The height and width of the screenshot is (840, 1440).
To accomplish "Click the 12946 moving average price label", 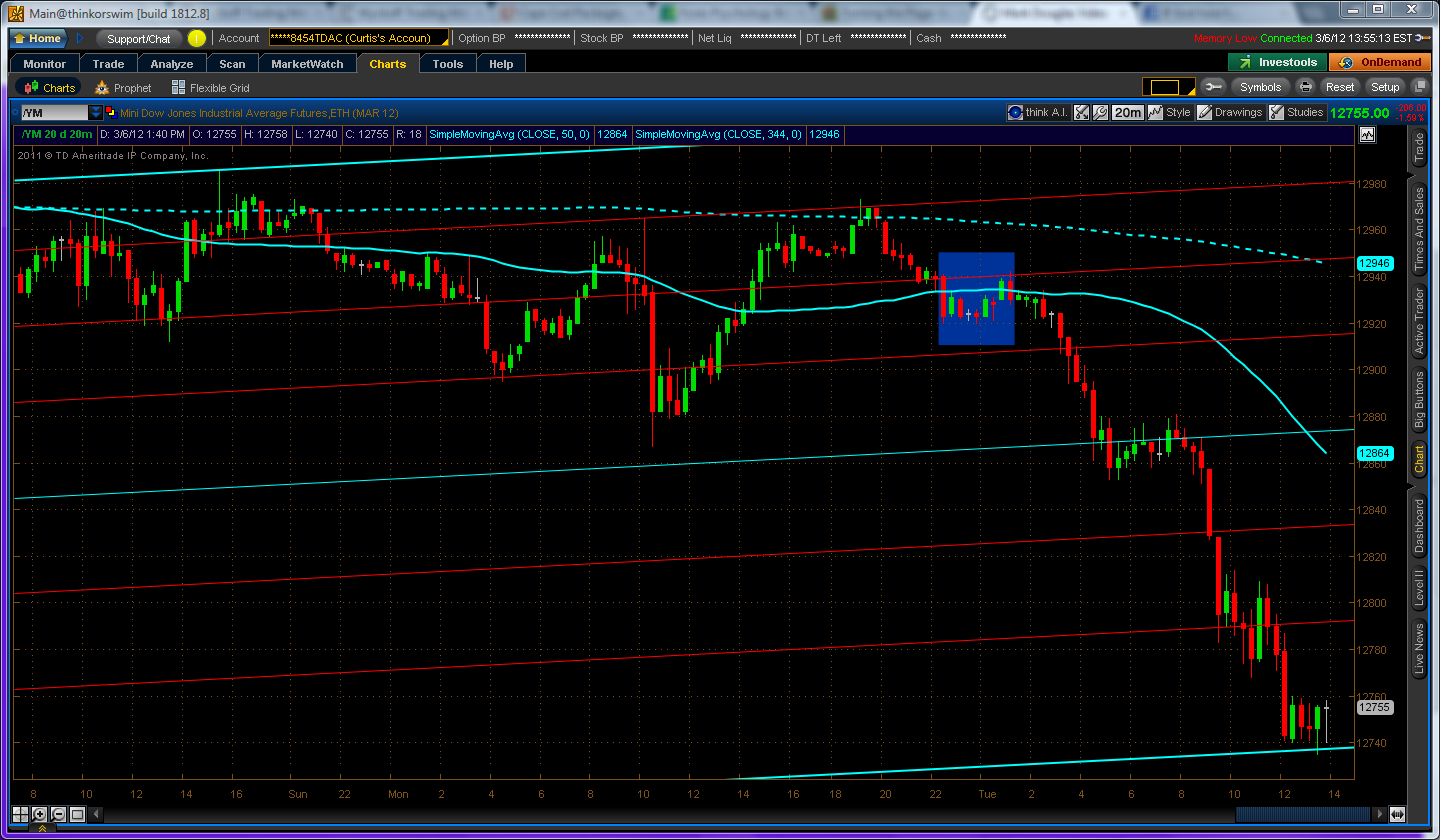I will (1373, 264).
